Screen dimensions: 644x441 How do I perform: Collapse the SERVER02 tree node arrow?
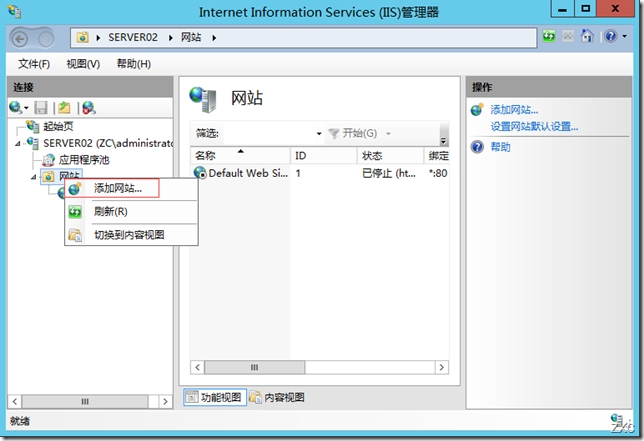tap(18, 144)
